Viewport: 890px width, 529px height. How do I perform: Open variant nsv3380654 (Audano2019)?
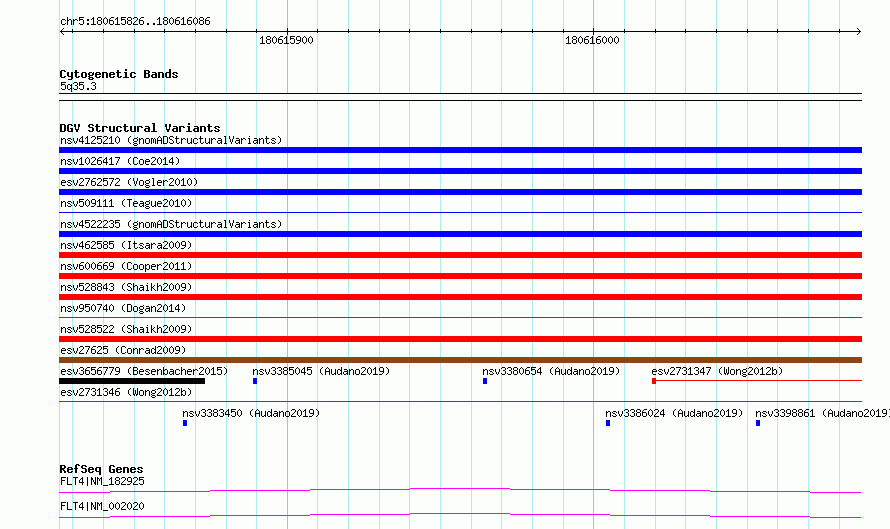pos(551,371)
